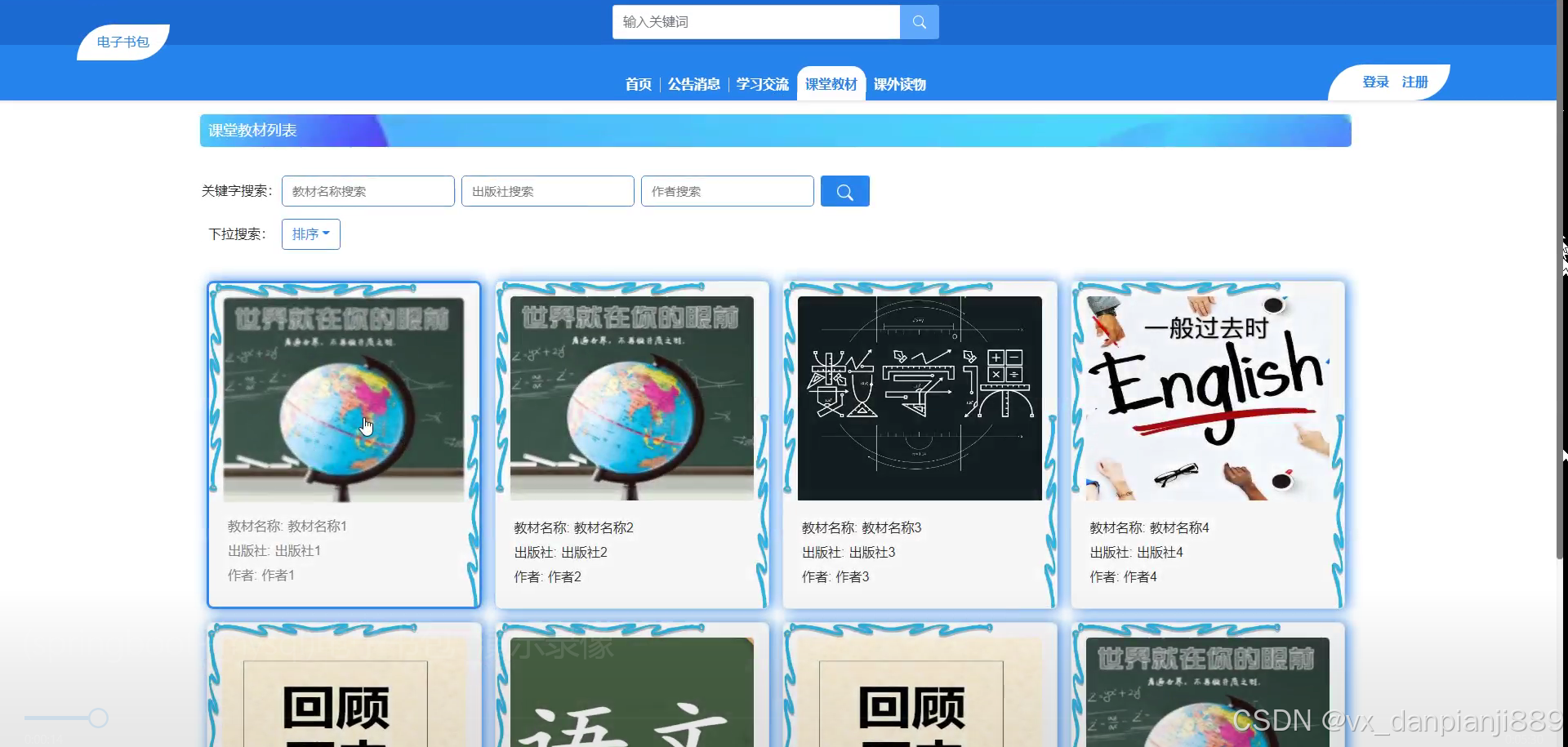Click the text 作者: 作者4
This screenshot has width=1568, height=747.
pos(1124,577)
